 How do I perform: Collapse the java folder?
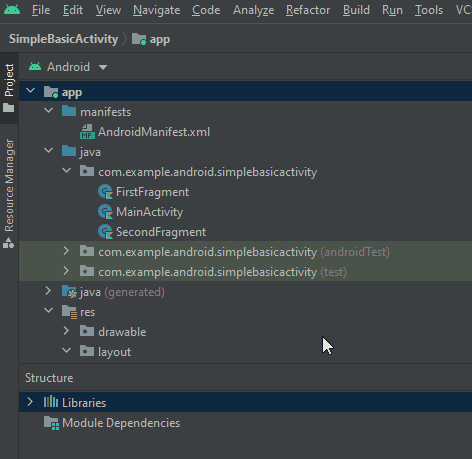pyautogui.click(x=49, y=150)
